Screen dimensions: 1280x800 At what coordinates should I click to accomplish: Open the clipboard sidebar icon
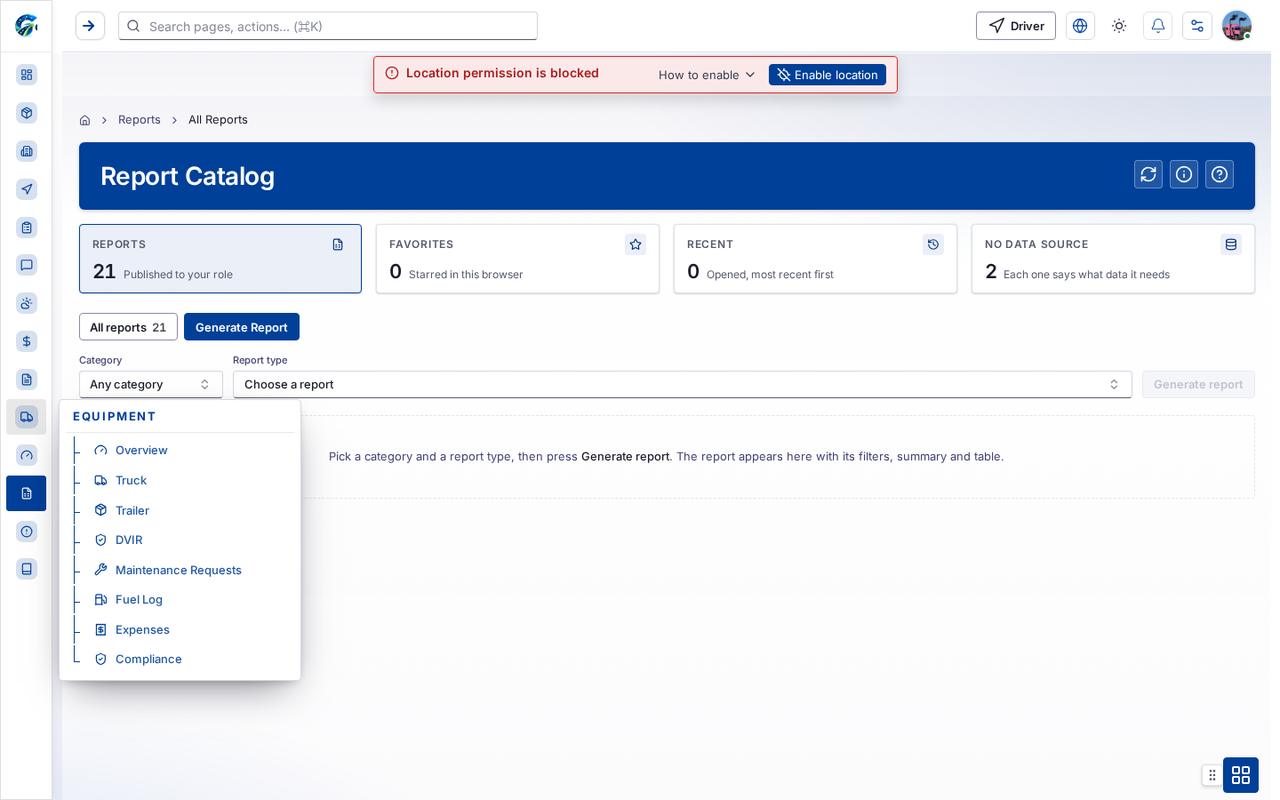(x=27, y=227)
